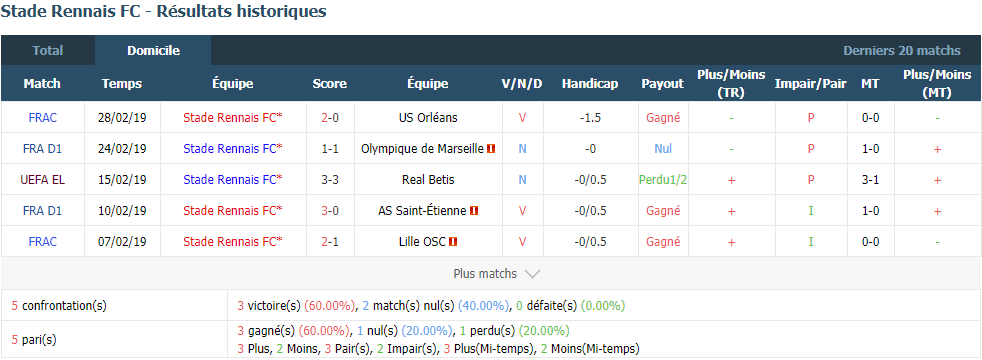Open the Real Betis team link
Screen dimensions: 982x360
click(x=428, y=180)
